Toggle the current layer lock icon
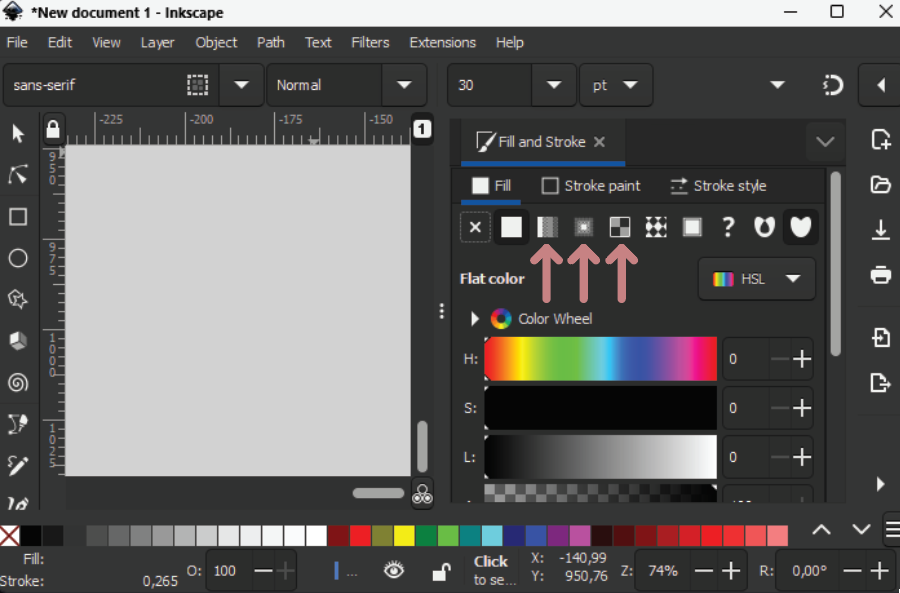 point(440,571)
